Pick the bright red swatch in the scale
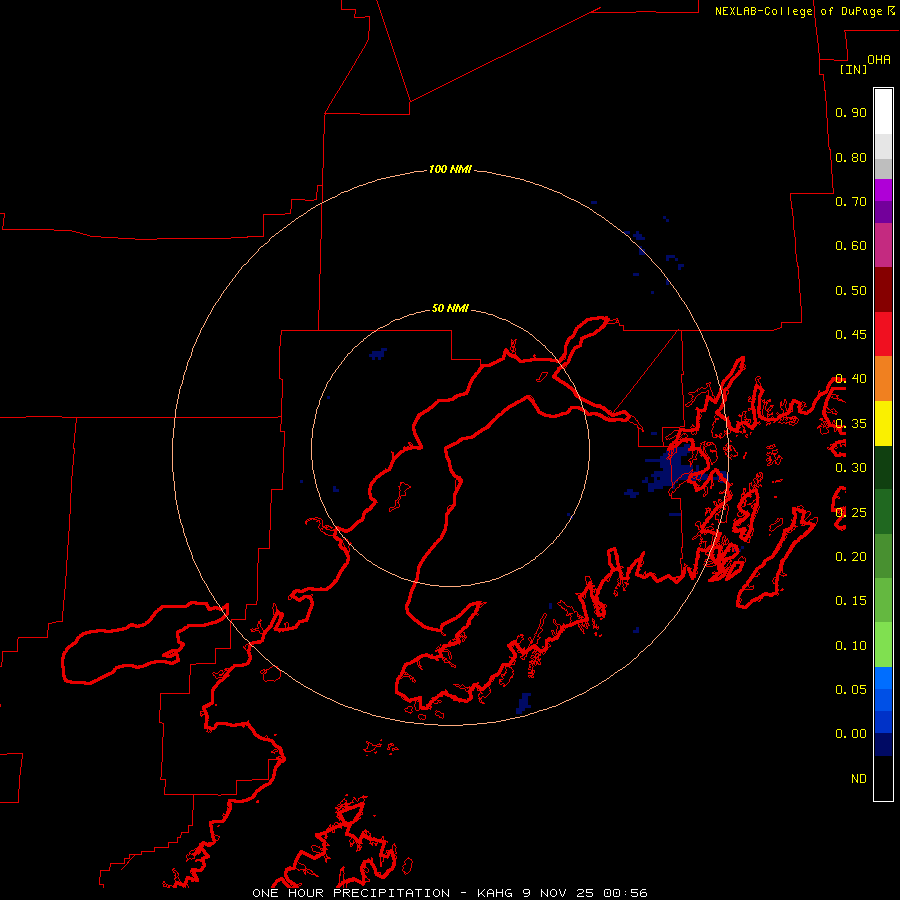The height and width of the screenshot is (900, 900). 883,334
